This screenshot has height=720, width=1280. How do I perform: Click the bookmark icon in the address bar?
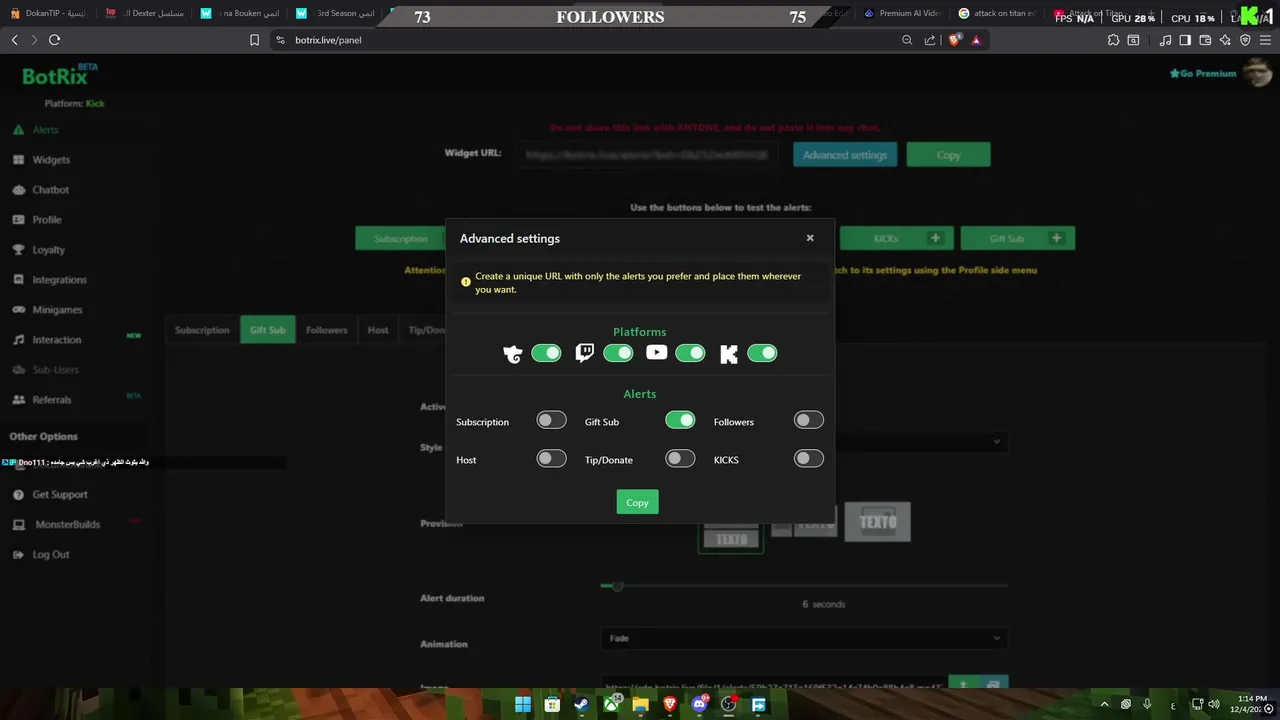pos(254,40)
